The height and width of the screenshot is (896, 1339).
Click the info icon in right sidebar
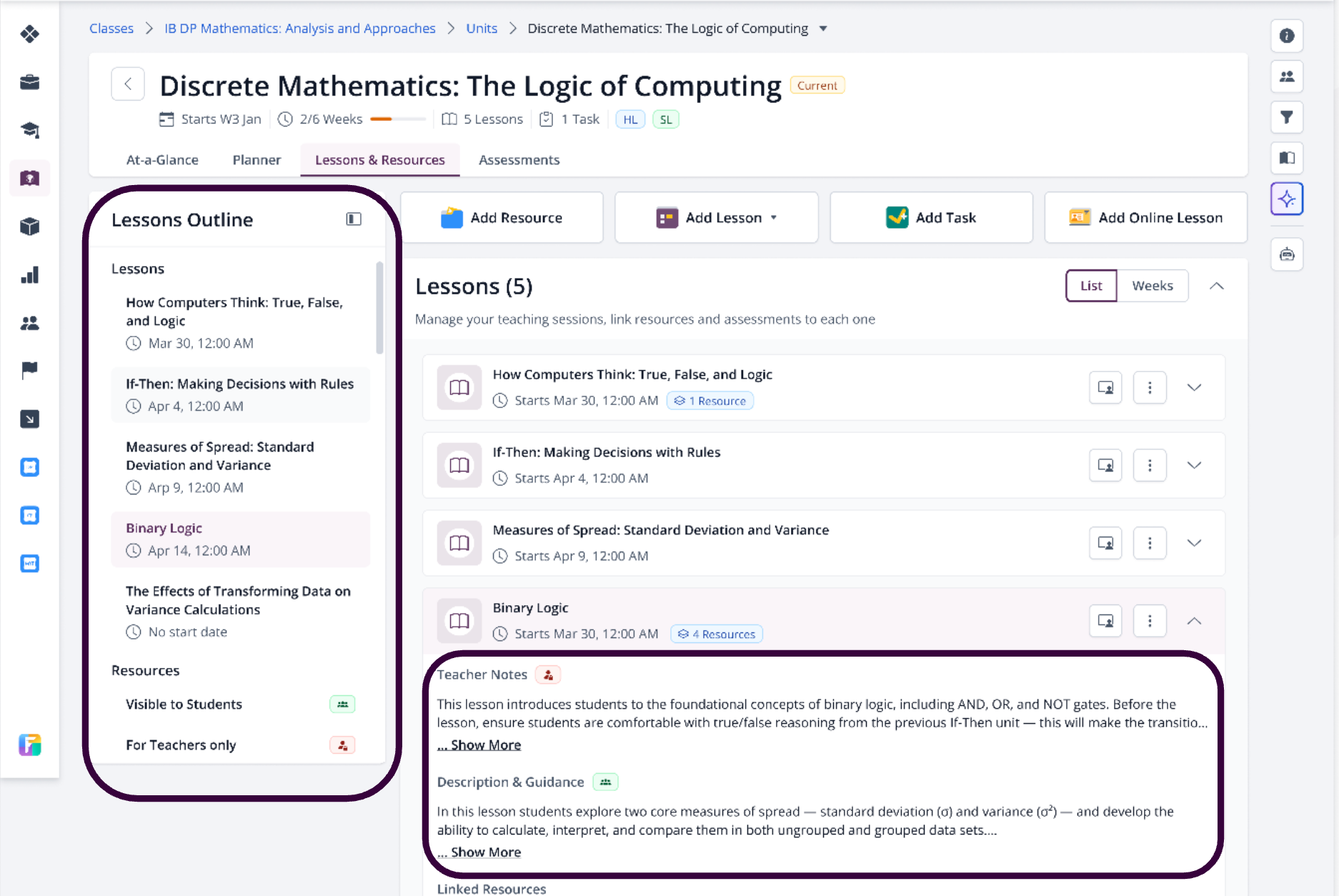(x=1287, y=36)
